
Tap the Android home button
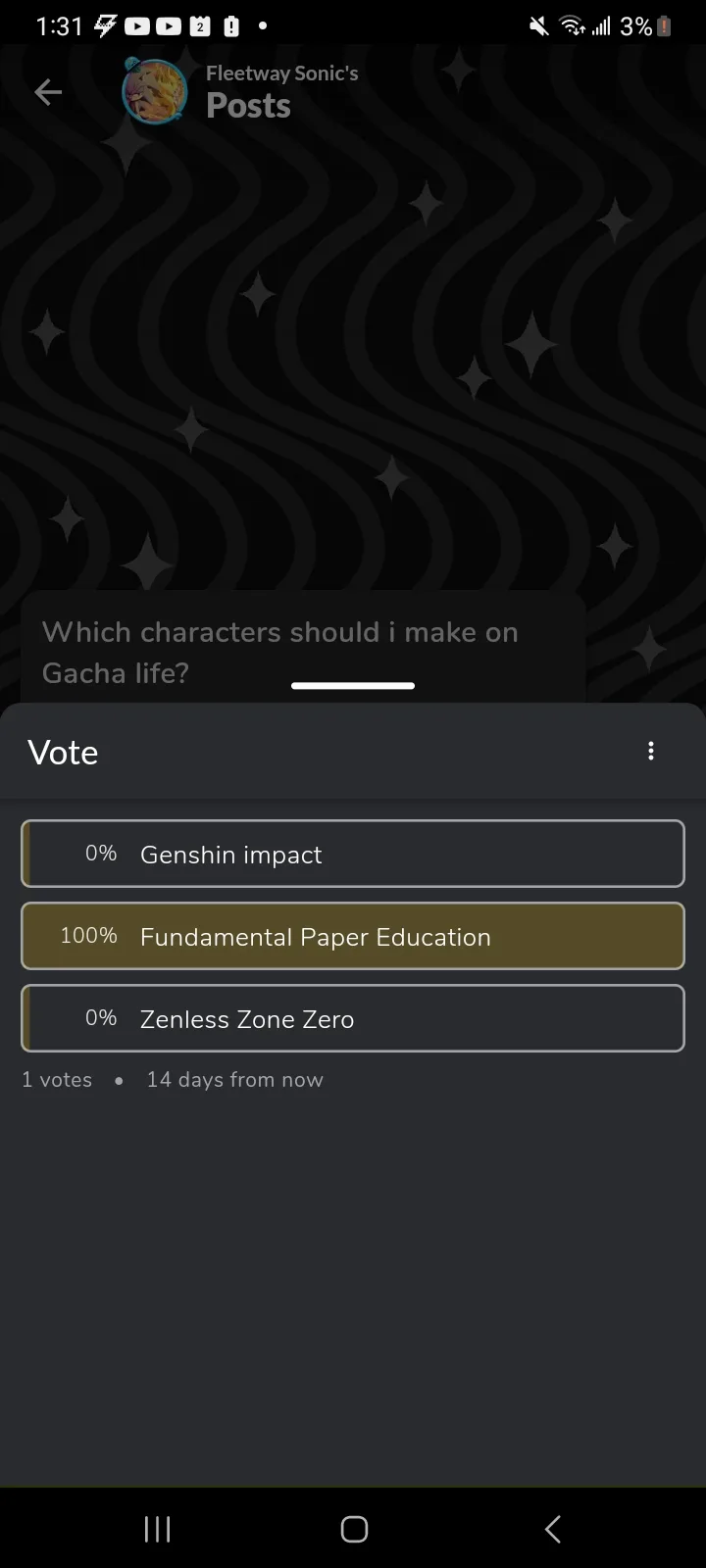(x=354, y=1529)
